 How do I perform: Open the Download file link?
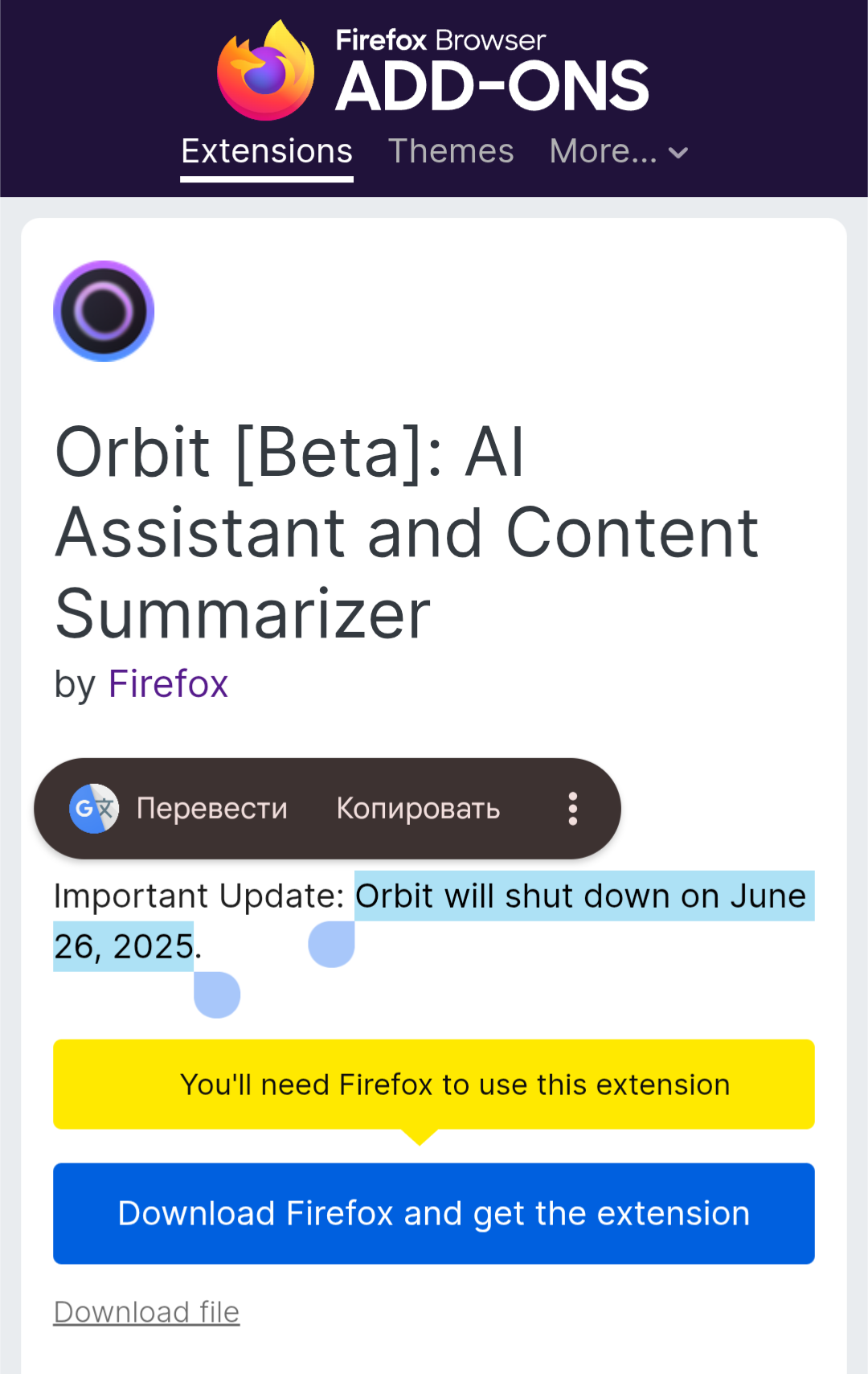[x=146, y=1312]
